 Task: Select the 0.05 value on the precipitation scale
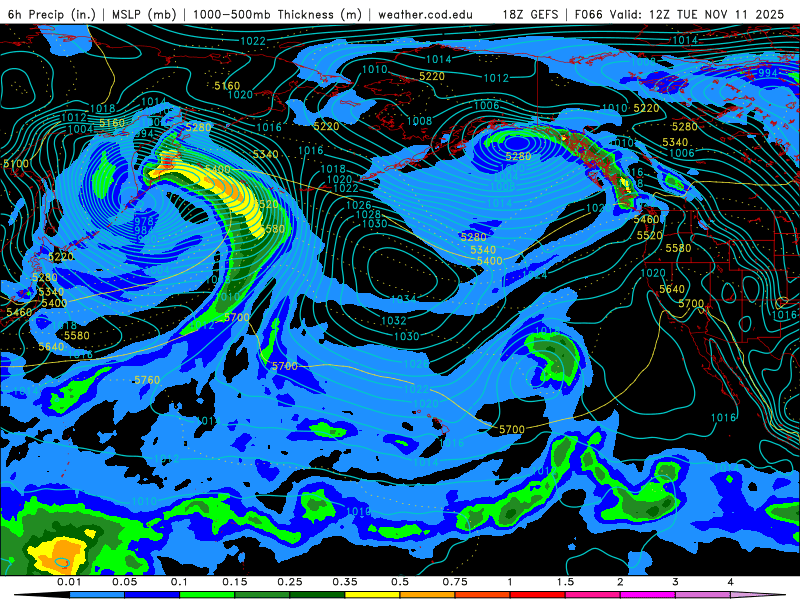(124, 582)
